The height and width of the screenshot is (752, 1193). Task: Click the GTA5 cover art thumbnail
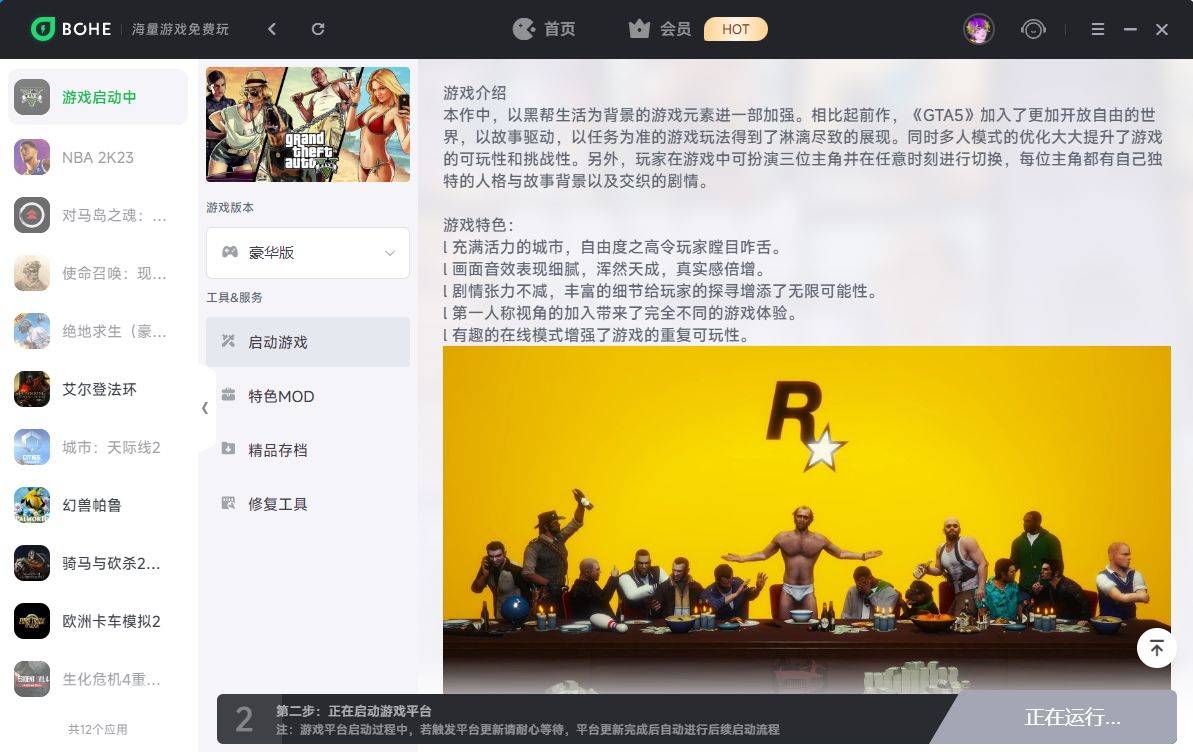pos(307,124)
